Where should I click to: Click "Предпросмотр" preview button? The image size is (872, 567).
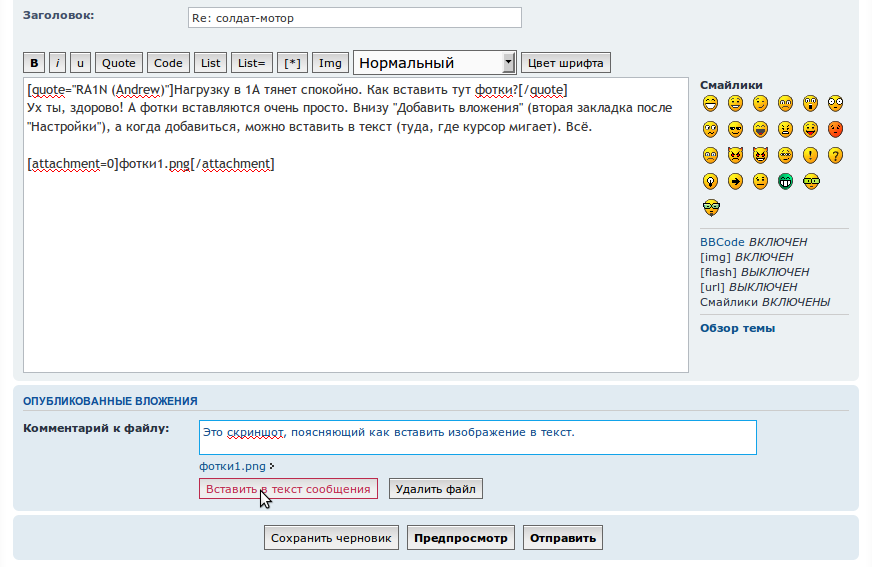click(x=461, y=538)
